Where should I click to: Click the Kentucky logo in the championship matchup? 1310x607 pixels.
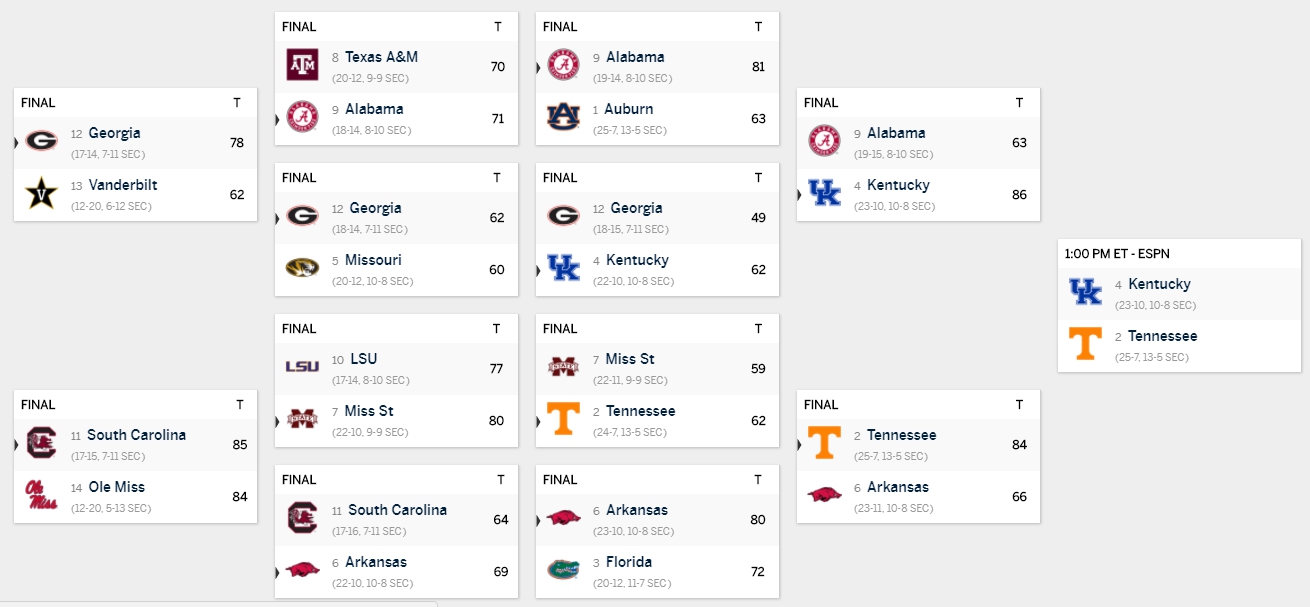tap(1085, 292)
